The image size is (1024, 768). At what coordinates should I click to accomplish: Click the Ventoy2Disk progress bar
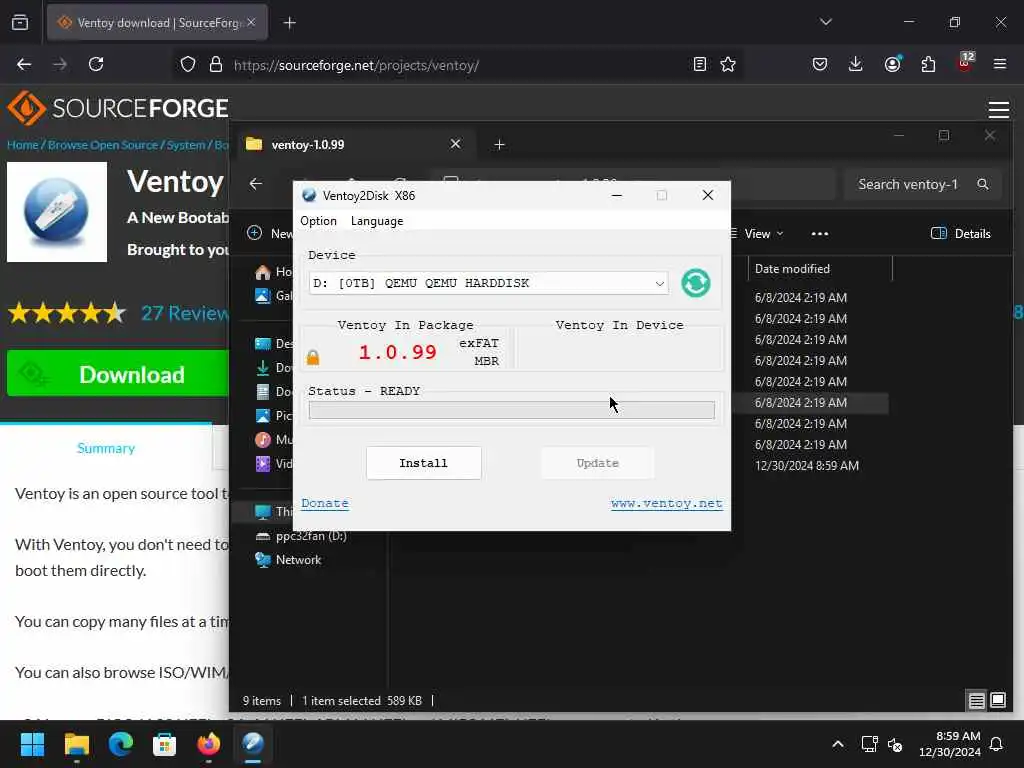click(511, 410)
